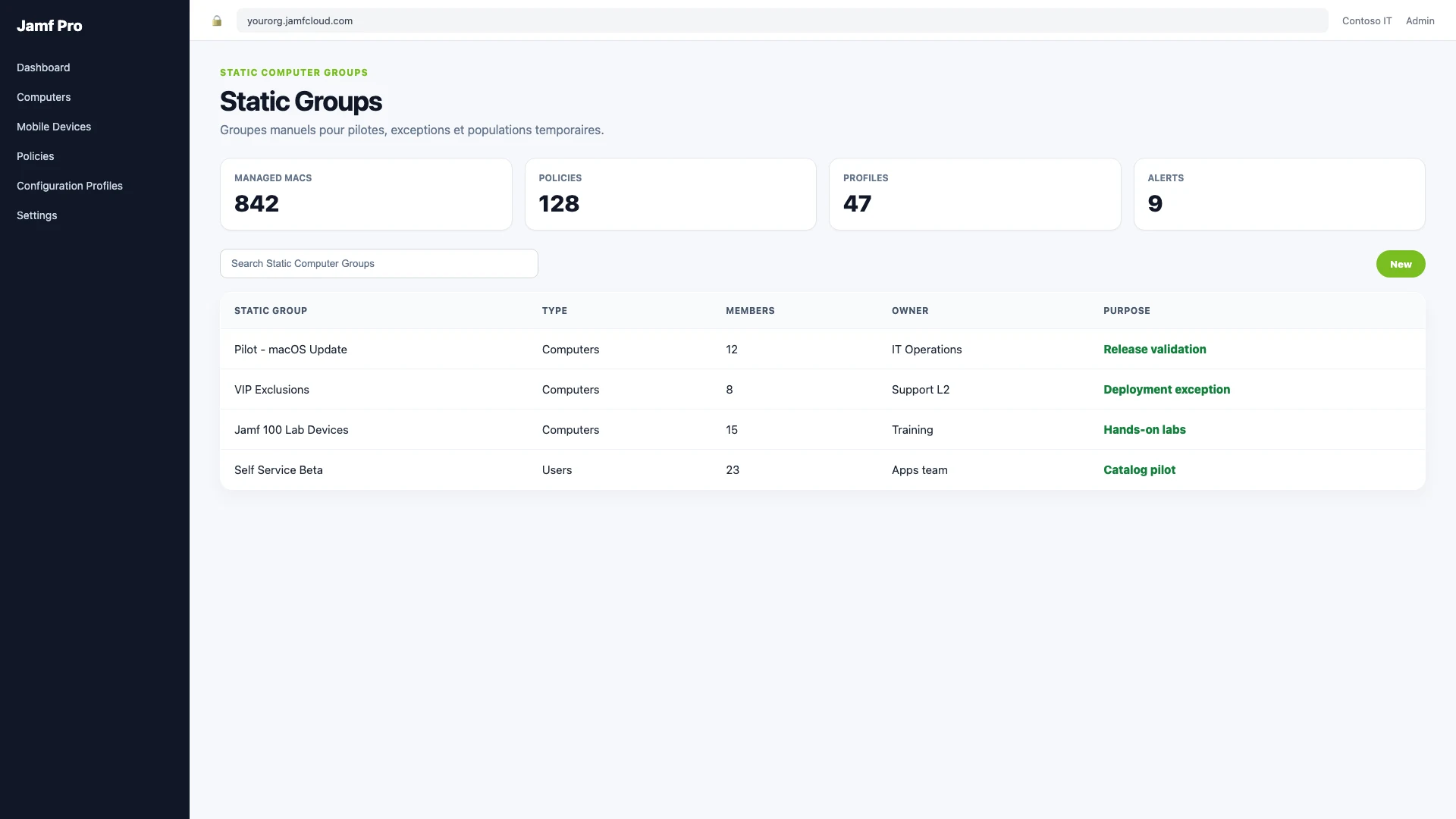Open the Hands-on labs link

[x=1145, y=429]
